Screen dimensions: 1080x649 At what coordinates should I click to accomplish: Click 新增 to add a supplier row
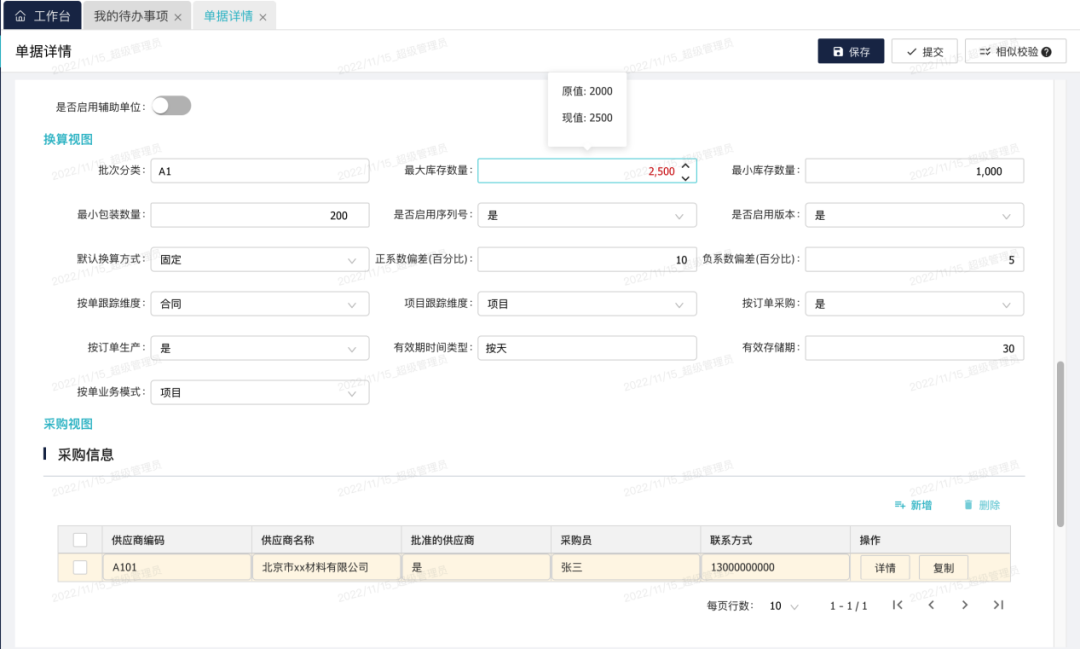pyautogui.click(x=913, y=506)
